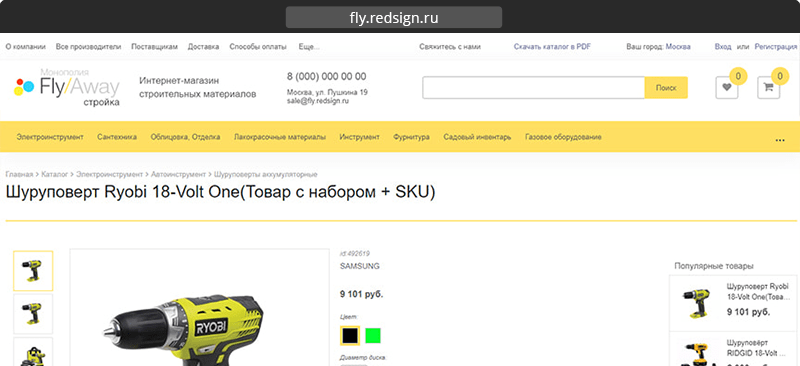This screenshot has height=366, width=800.
Task: Expand the "Еще..." top menu
Action: [309, 46]
